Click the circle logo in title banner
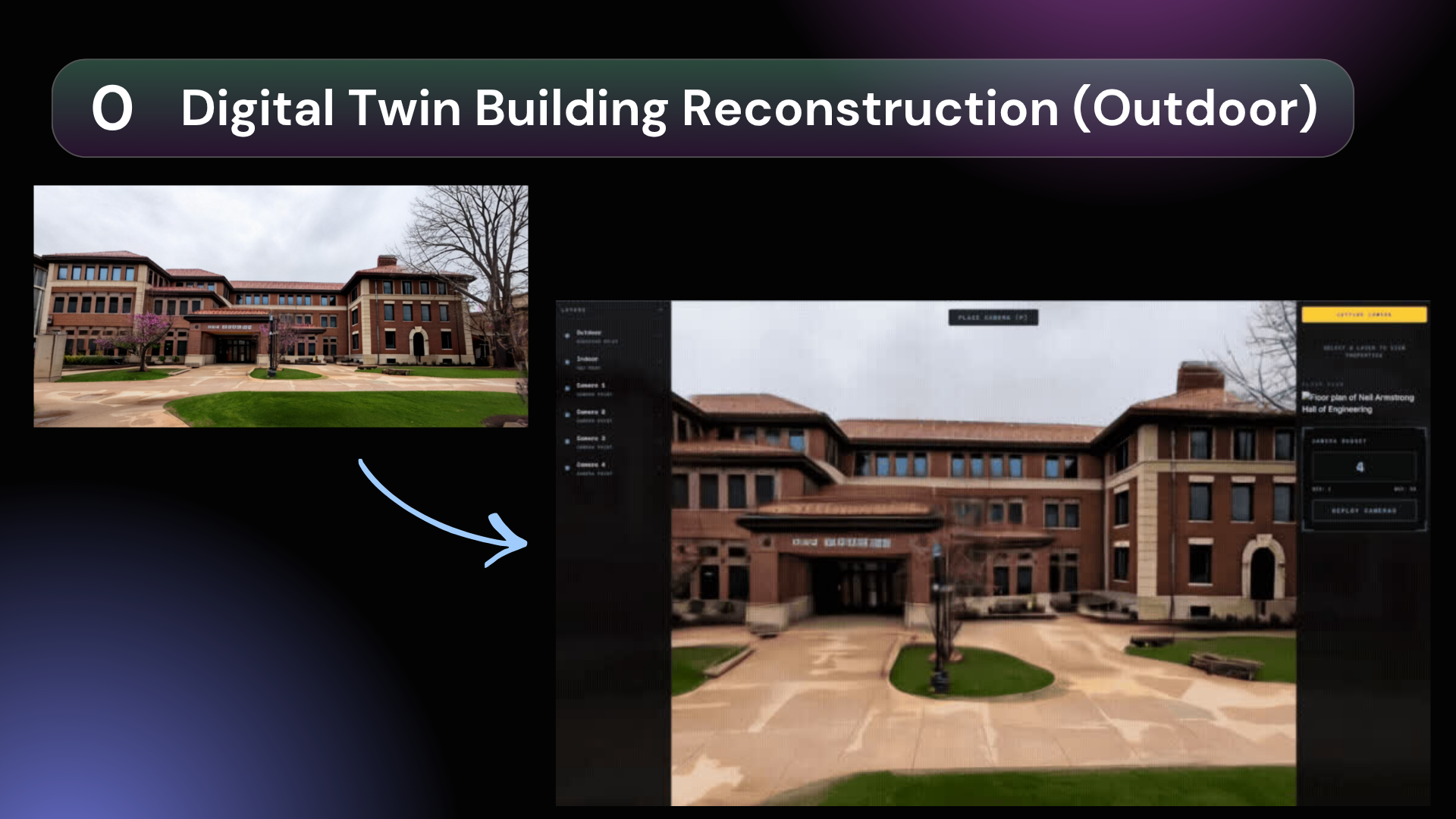1456x819 pixels. coord(112,108)
